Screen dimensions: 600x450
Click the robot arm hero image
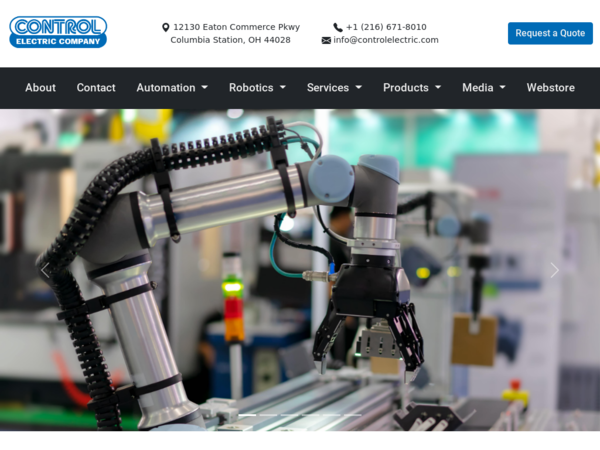(300, 270)
